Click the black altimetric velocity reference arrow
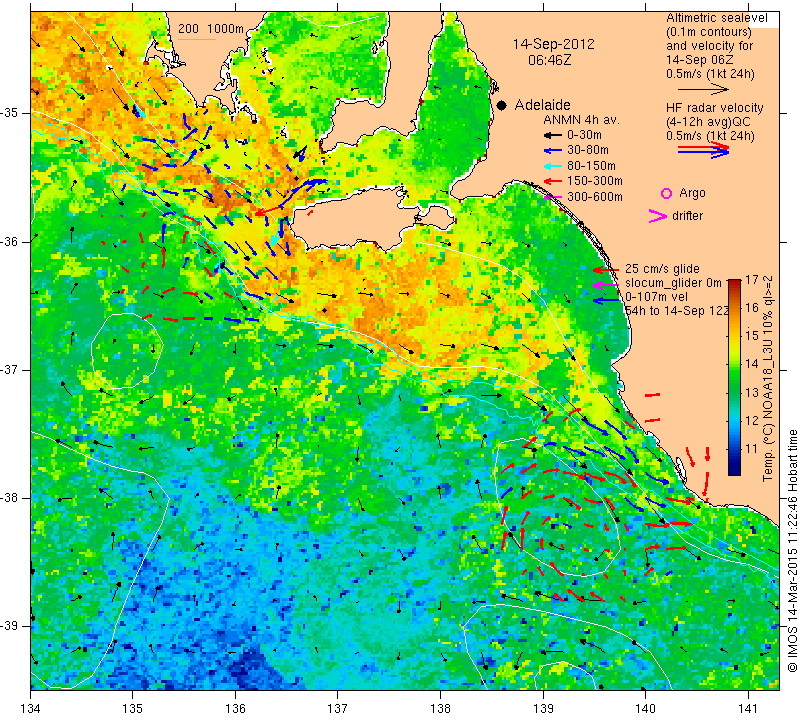 click(703, 89)
